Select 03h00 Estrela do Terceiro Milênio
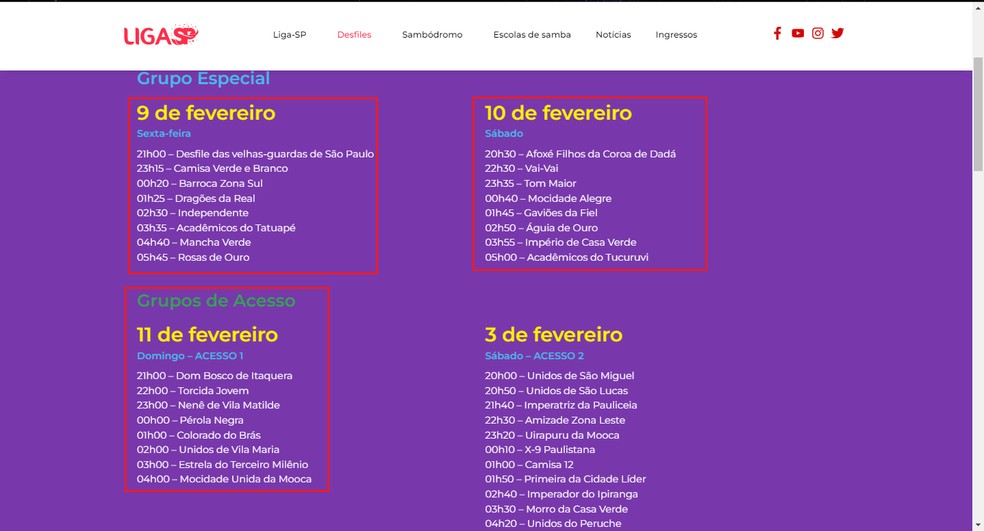Viewport: 984px width, 531px height. 223,464
